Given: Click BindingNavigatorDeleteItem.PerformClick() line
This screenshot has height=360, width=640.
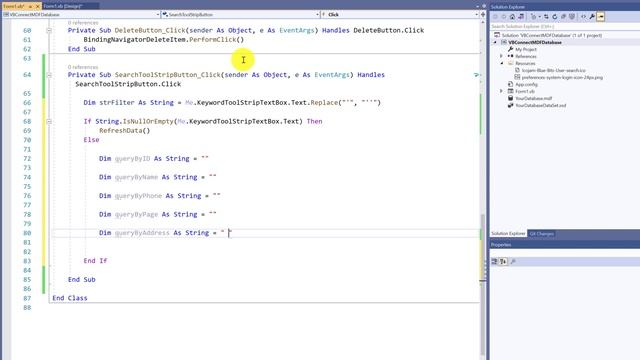Looking at the screenshot, I should click(164, 40).
